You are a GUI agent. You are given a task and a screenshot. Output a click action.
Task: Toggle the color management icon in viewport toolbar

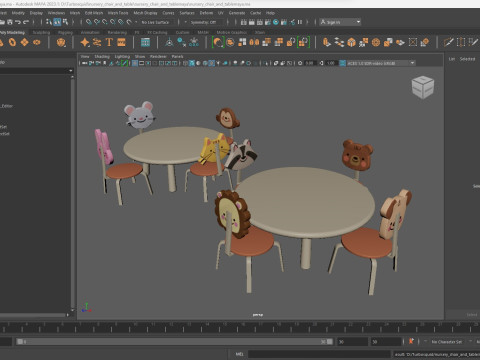[342, 63]
